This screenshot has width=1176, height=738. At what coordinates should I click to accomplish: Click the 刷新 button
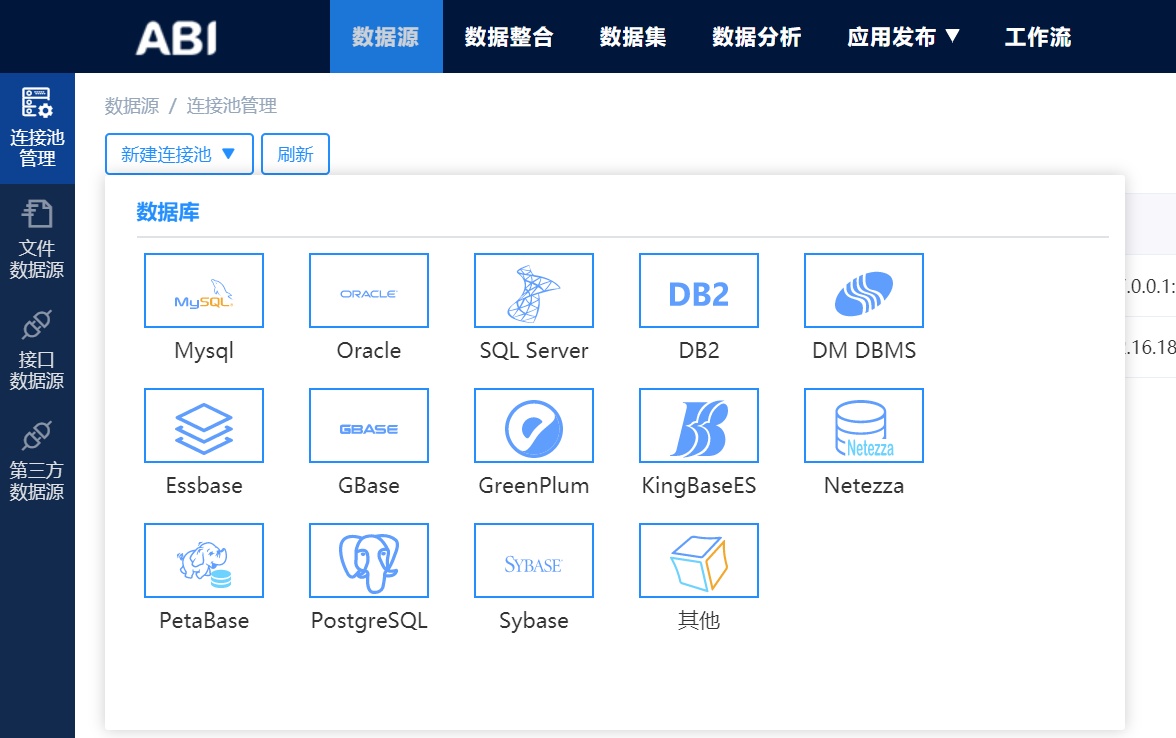click(x=296, y=154)
